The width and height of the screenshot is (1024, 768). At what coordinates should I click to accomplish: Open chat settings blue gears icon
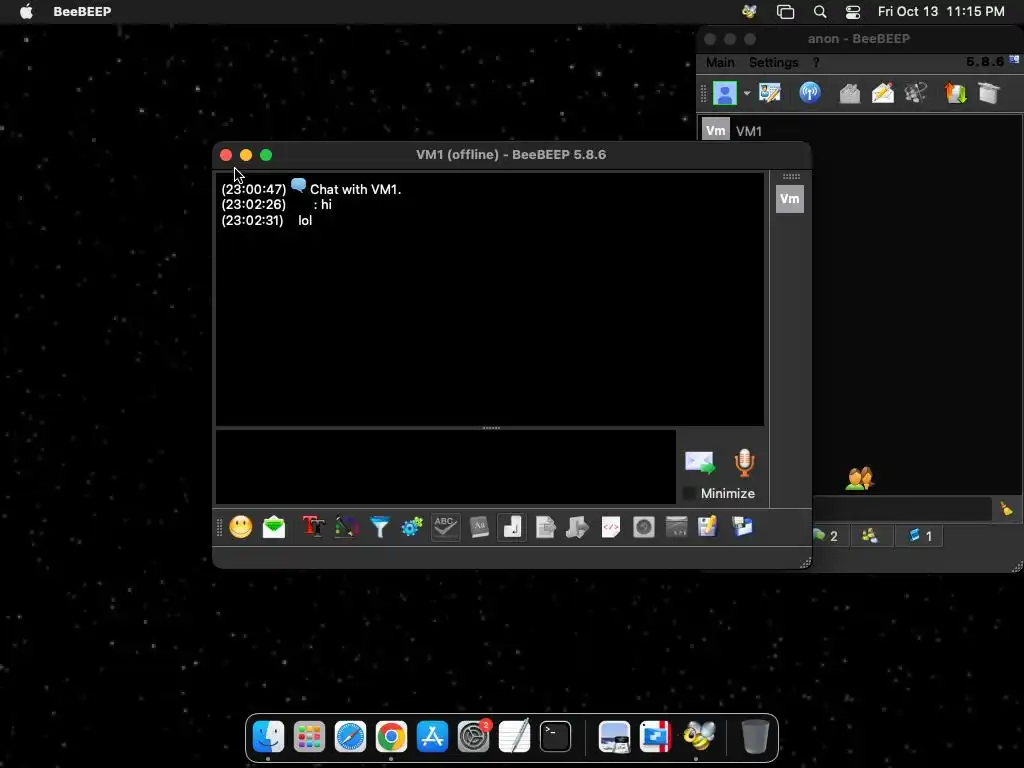[412, 526]
